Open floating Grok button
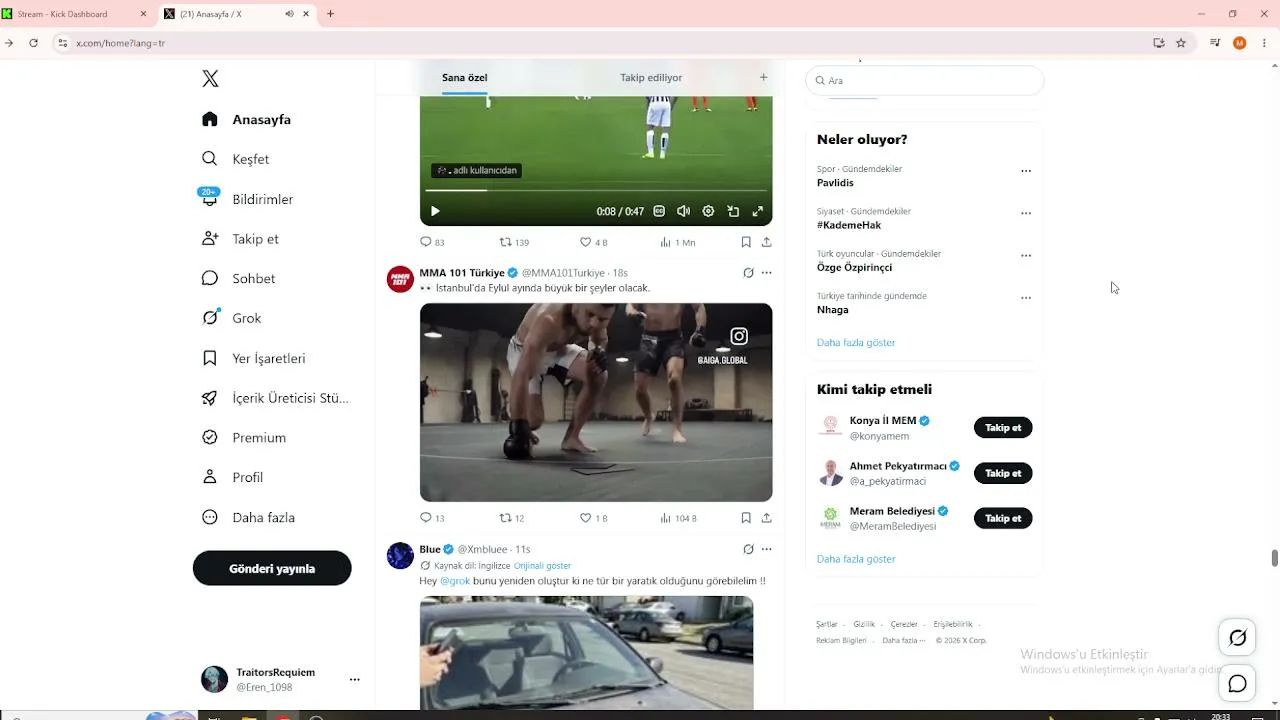 (1238, 638)
